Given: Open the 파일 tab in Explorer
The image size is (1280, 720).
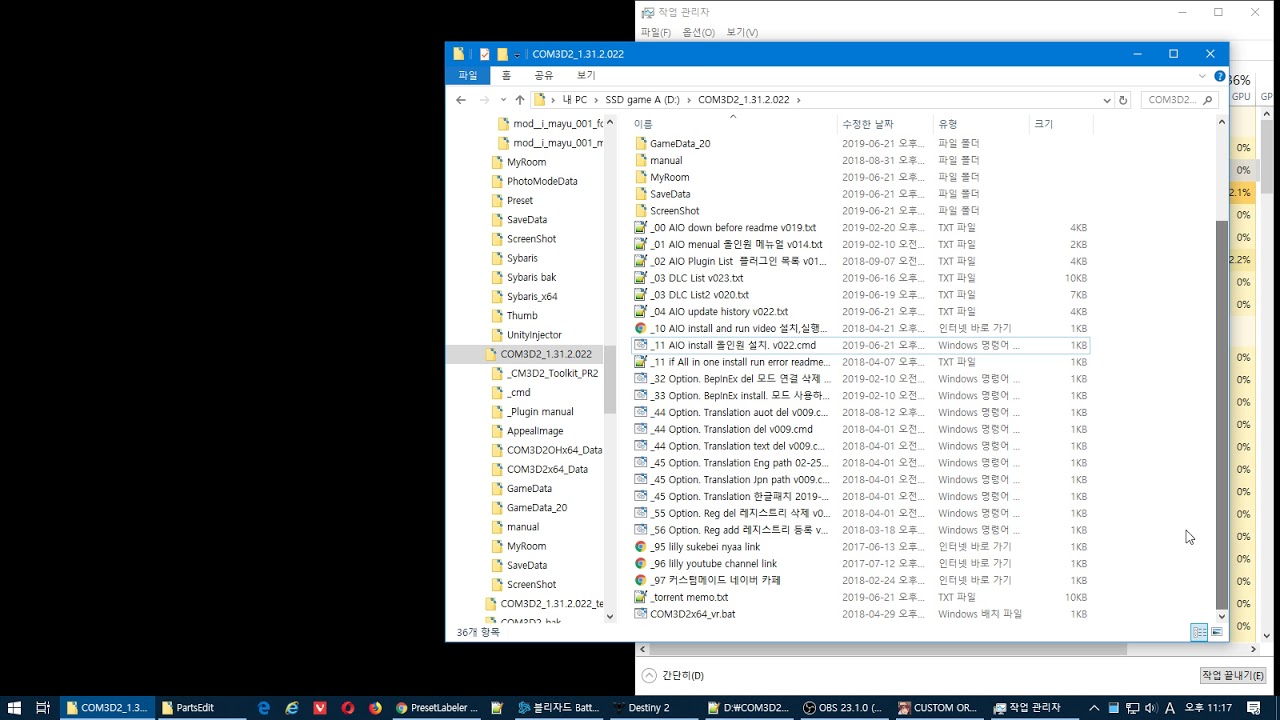Looking at the screenshot, I should coord(468,76).
